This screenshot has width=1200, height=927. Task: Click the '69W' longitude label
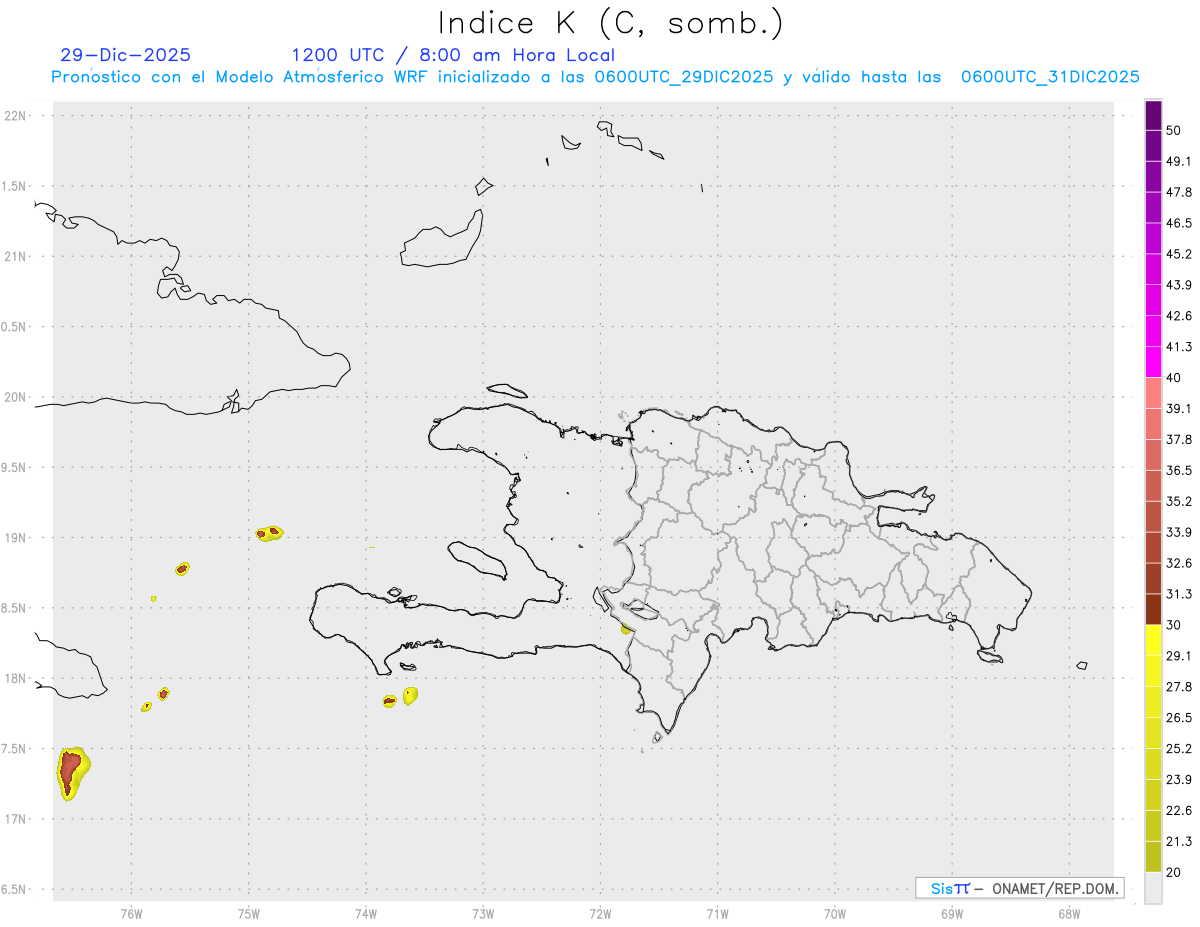(952, 914)
